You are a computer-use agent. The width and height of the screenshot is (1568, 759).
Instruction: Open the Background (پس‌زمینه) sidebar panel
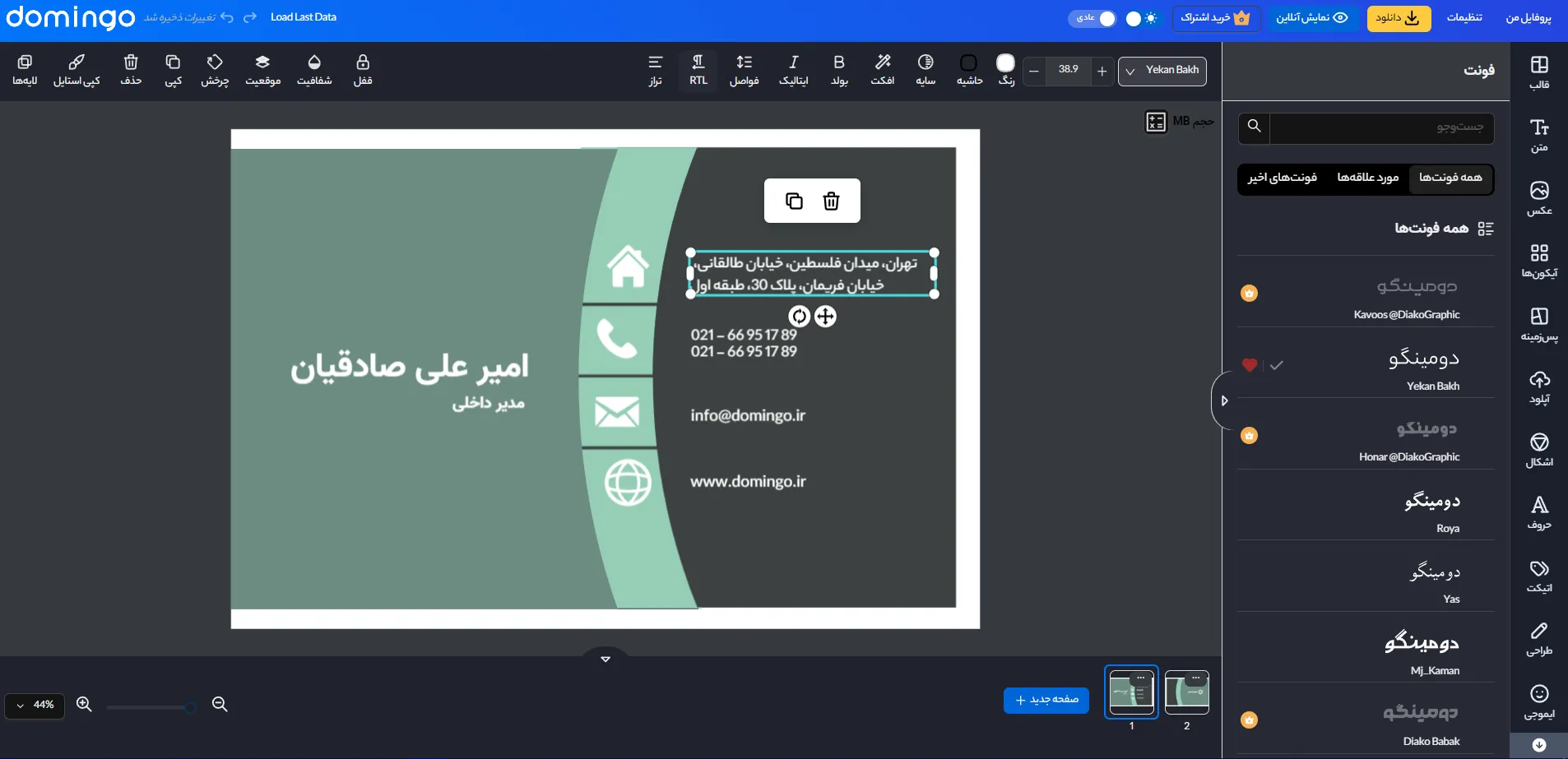click(x=1539, y=324)
